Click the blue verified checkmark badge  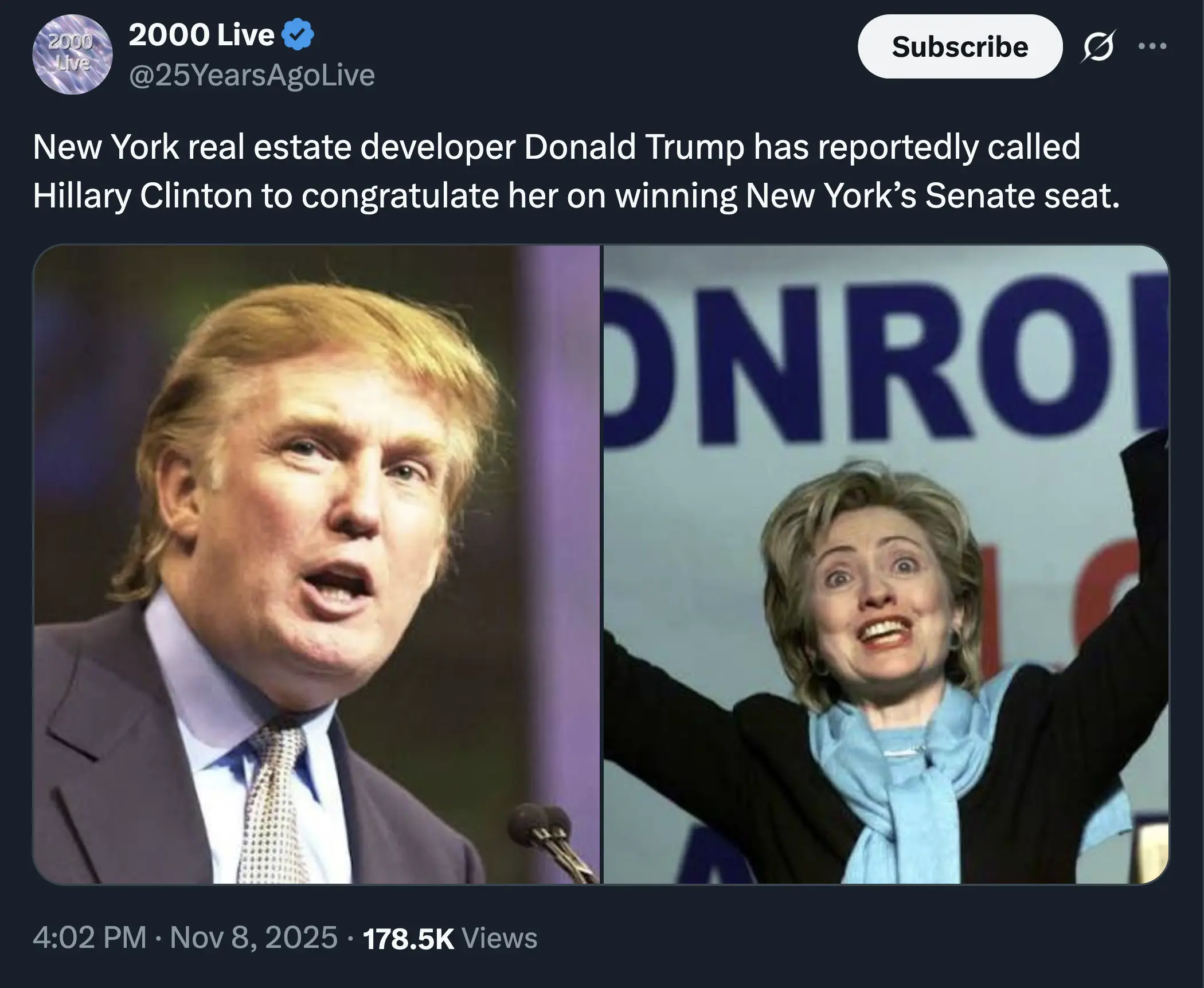click(299, 35)
